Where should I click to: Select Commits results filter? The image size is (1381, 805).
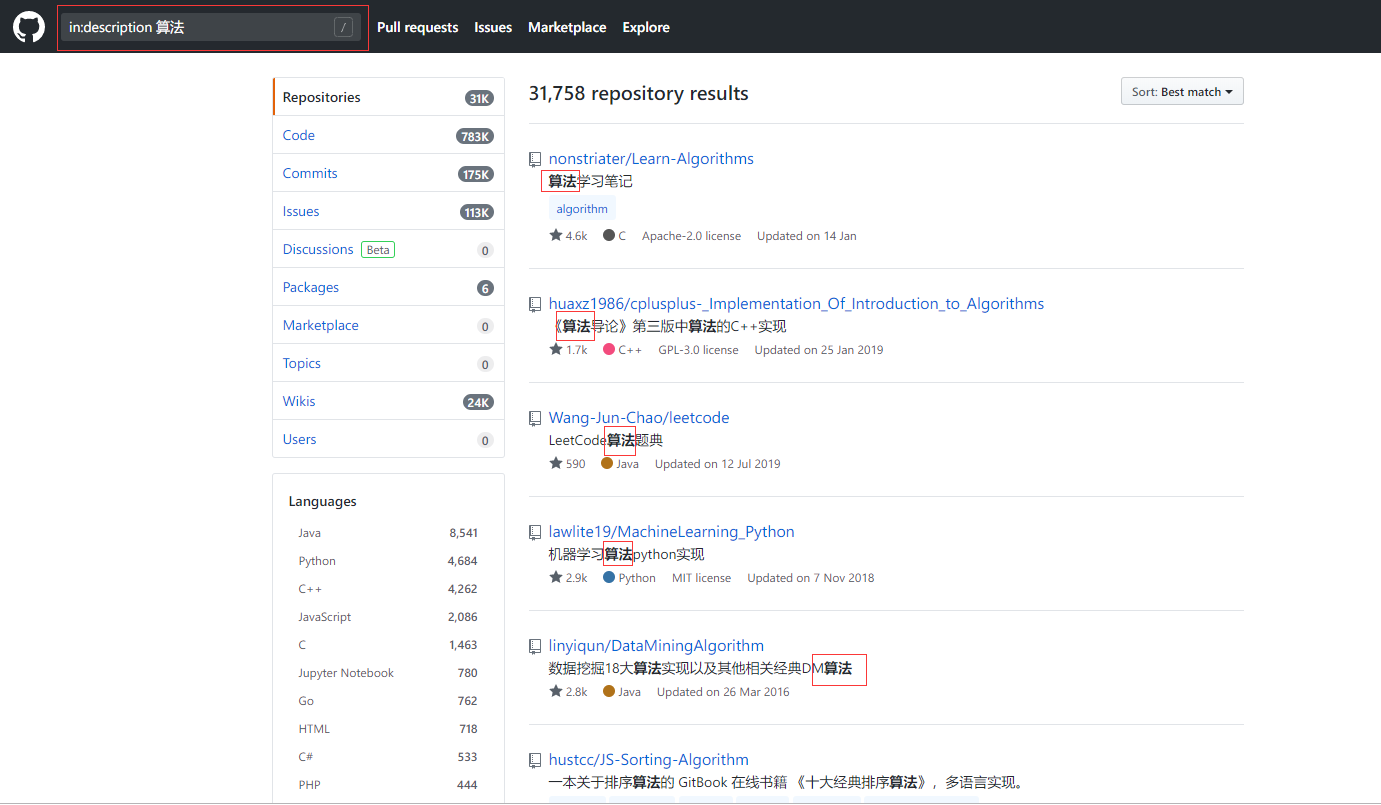[388, 173]
